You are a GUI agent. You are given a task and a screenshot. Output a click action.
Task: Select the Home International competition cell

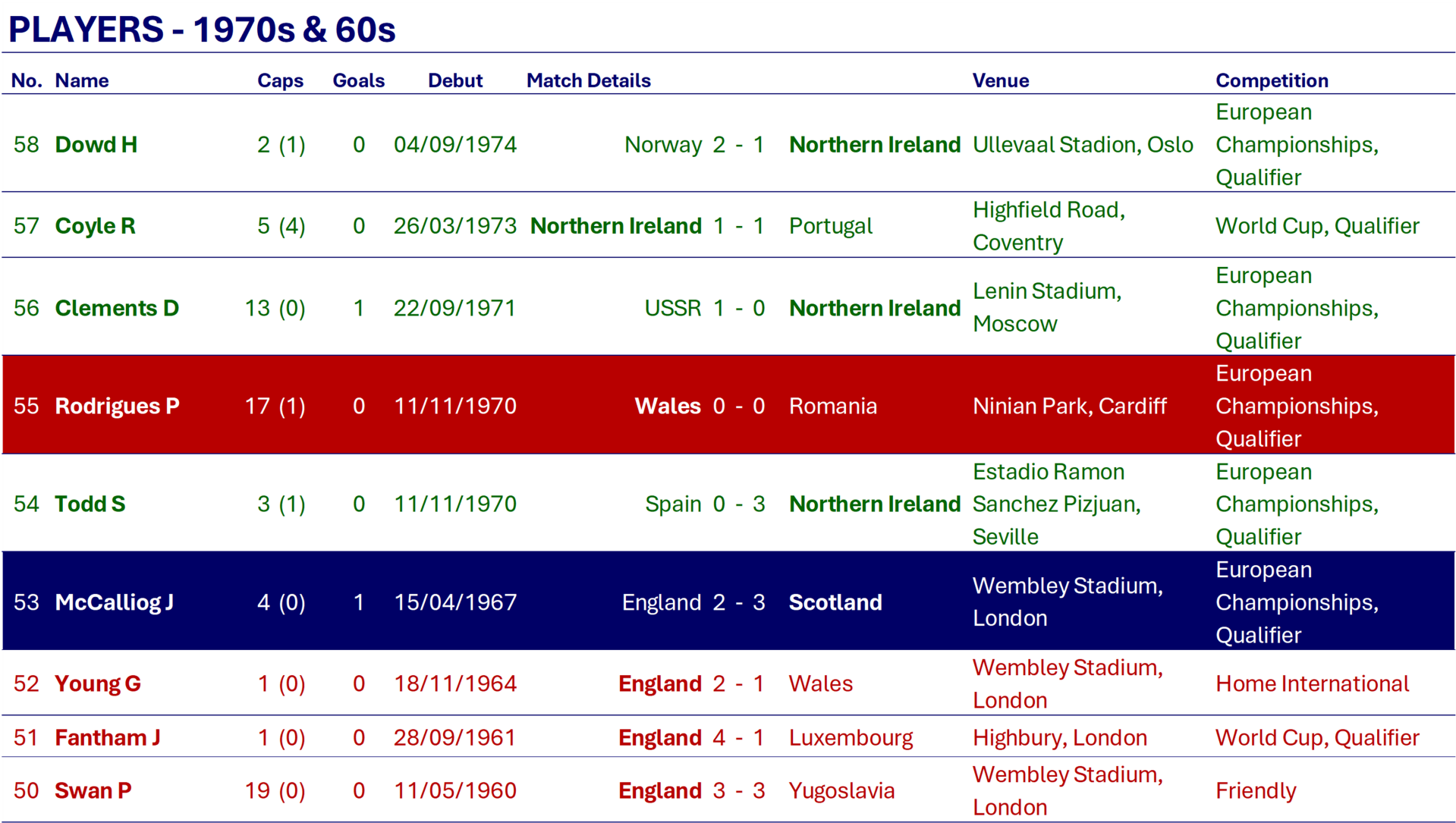point(1312,683)
